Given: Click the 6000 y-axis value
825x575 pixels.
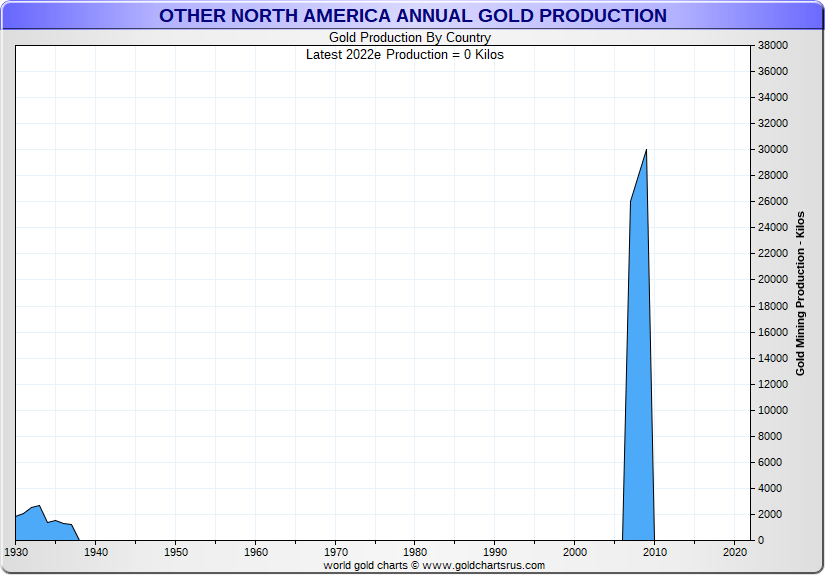Looking at the screenshot, I should 770,462.
